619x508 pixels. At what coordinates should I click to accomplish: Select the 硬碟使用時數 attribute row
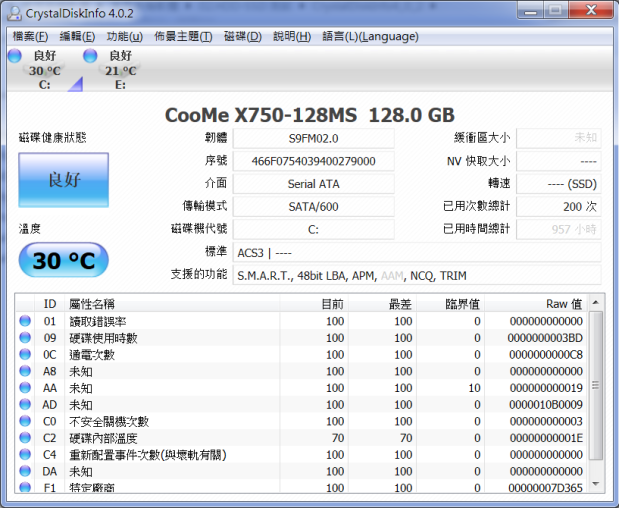302,337
